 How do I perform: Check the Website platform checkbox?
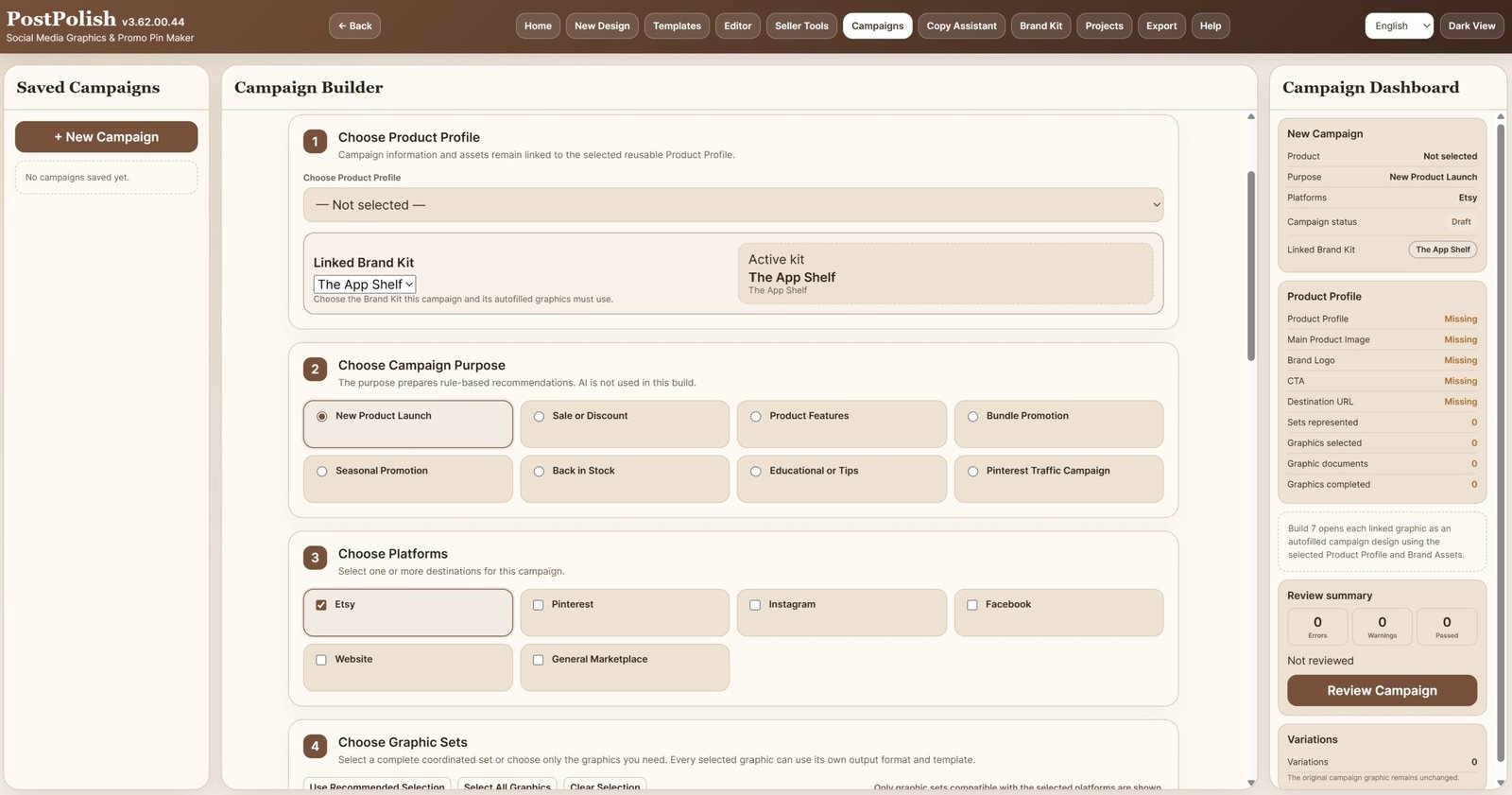(x=321, y=660)
